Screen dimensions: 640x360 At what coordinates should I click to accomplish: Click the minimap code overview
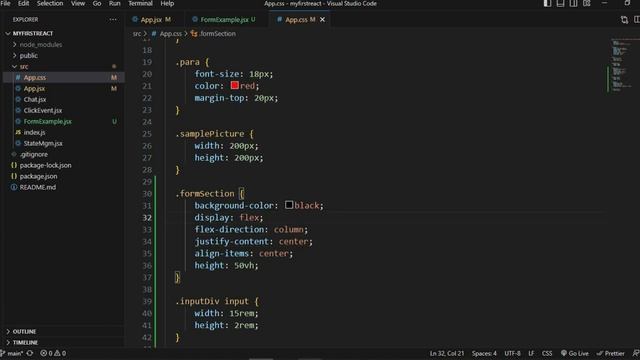pyautogui.click(x=623, y=65)
